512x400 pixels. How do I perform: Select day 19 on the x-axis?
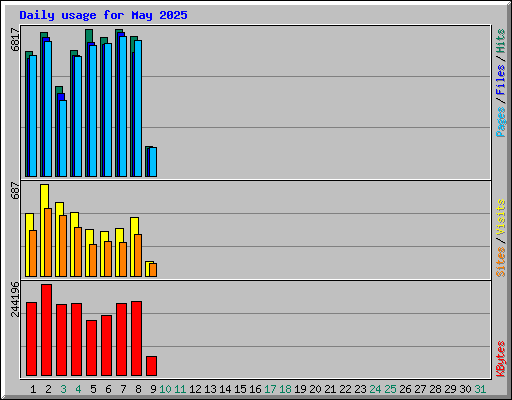(300, 389)
